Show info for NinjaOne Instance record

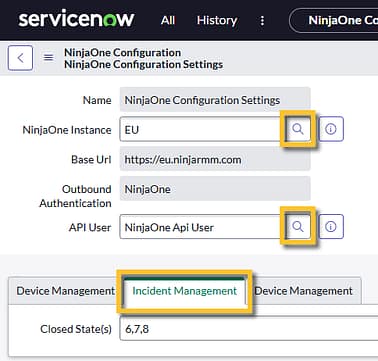pos(331,129)
